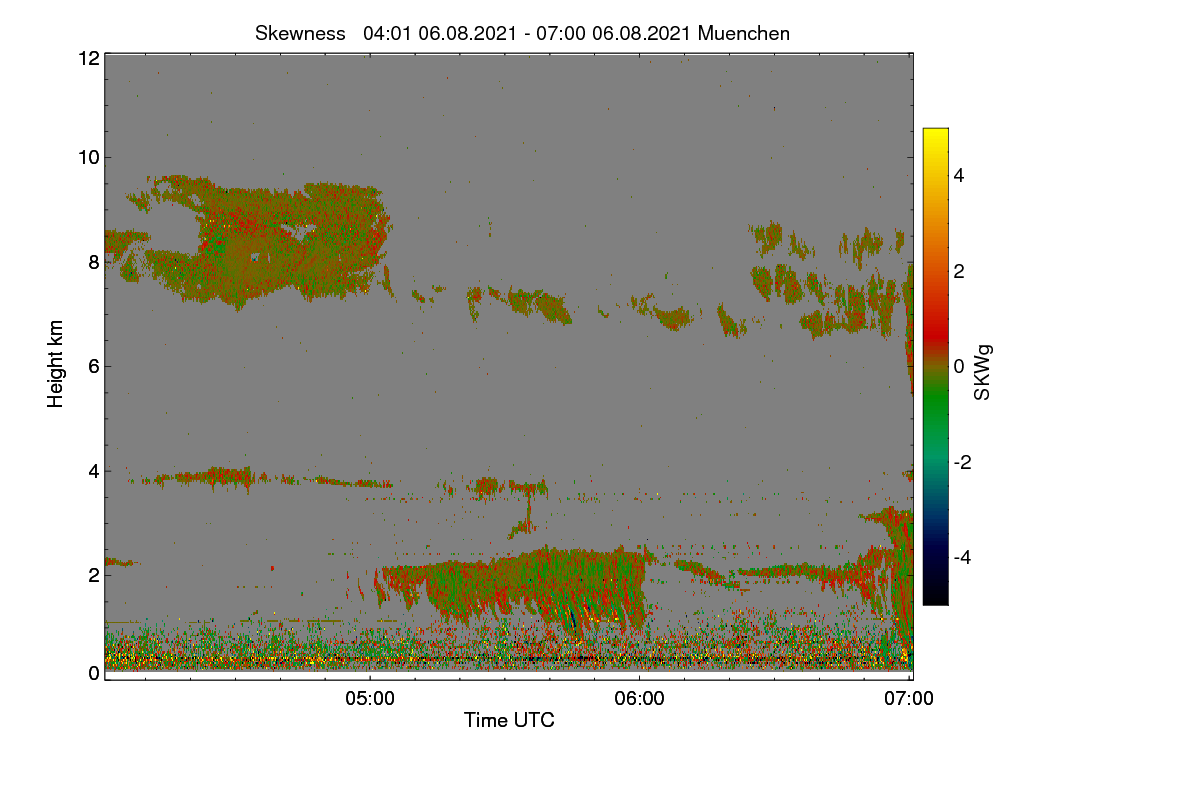The image size is (1200, 800).
Task: Click the "Height km" y-axis label
Action: [x=56, y=364]
